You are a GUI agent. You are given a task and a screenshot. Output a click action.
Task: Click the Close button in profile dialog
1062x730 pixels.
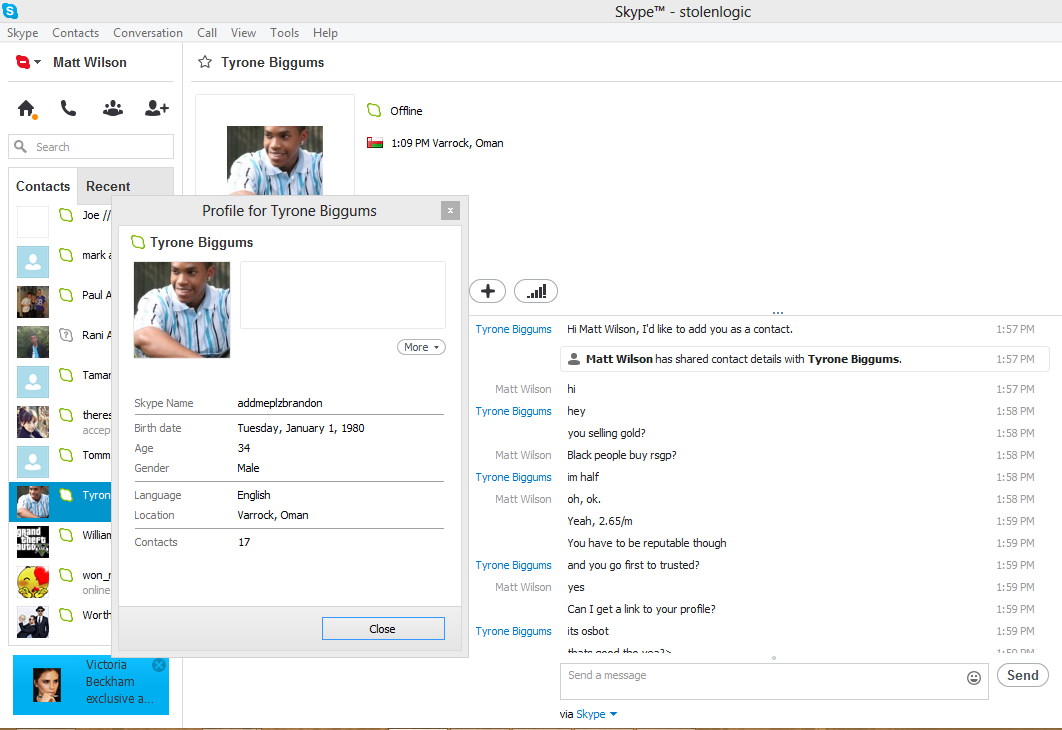click(x=383, y=628)
